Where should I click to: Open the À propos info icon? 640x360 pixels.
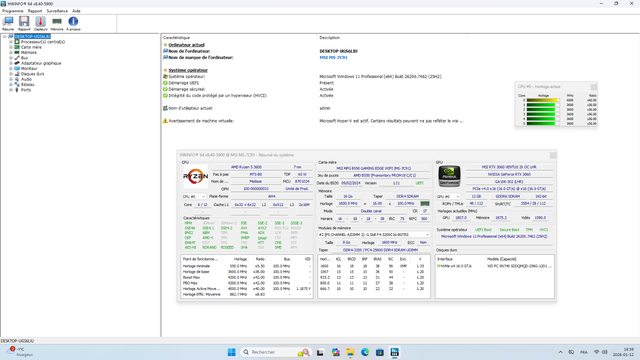click(x=73, y=23)
